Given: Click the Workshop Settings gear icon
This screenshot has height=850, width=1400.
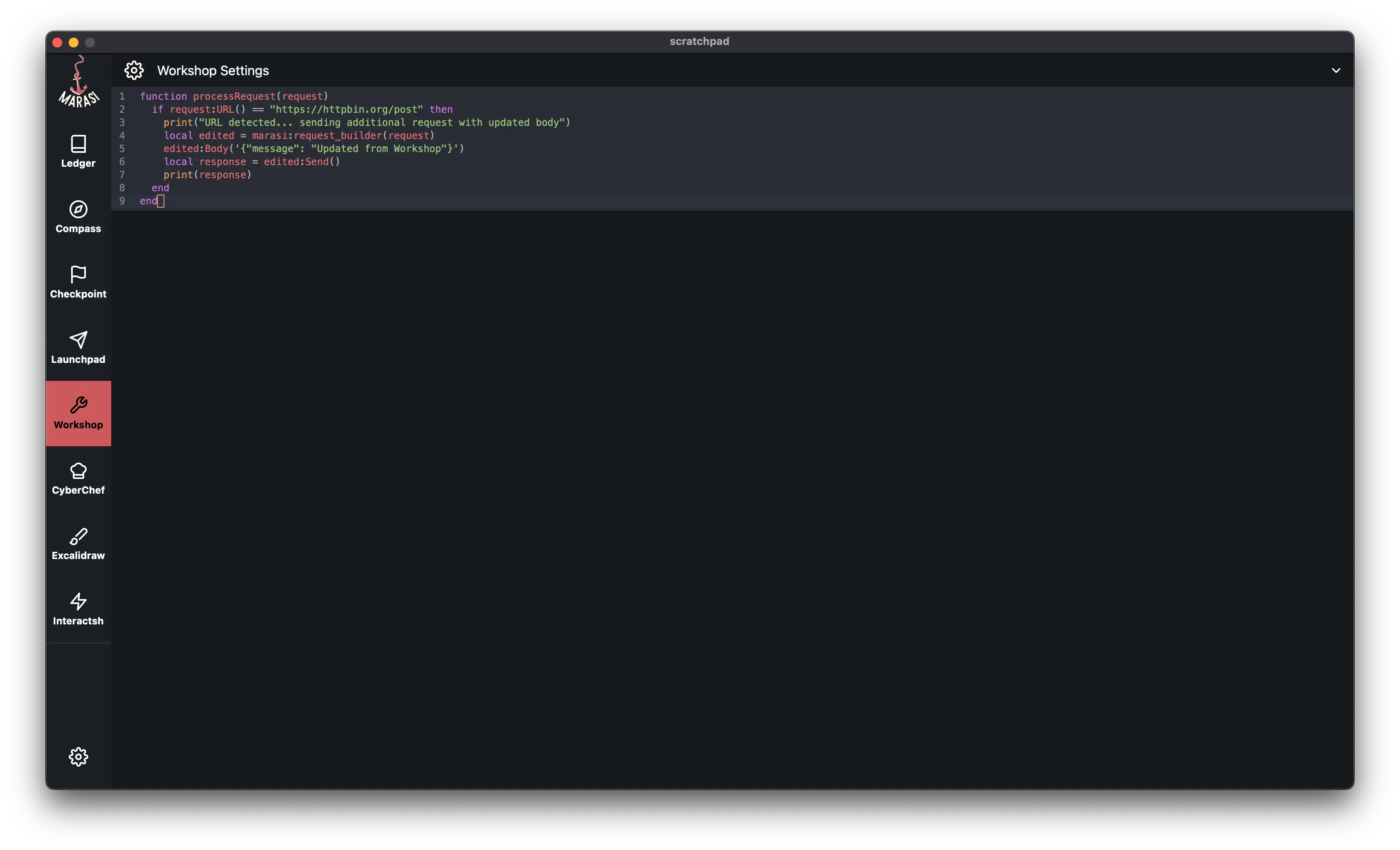Looking at the screenshot, I should click(x=134, y=70).
